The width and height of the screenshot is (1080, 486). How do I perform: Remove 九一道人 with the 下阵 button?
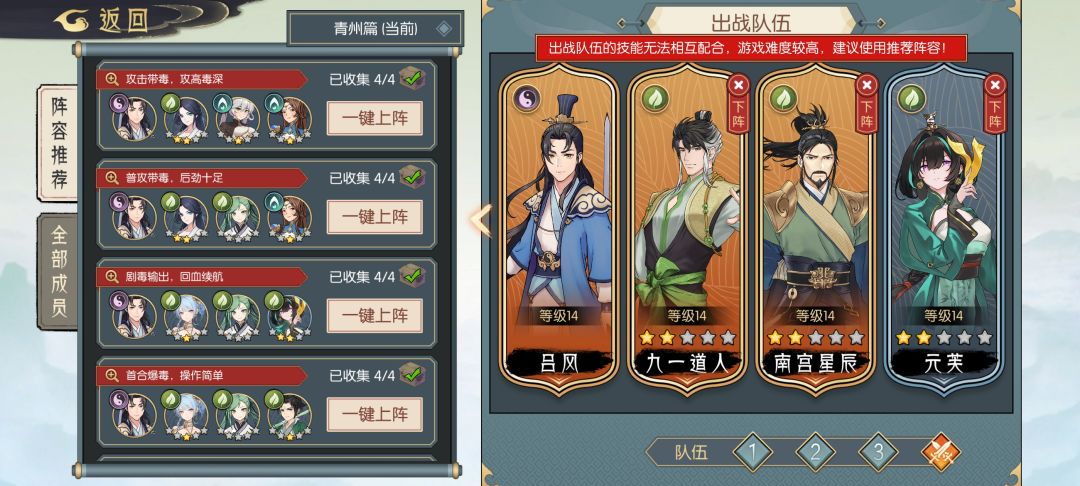coord(738,103)
